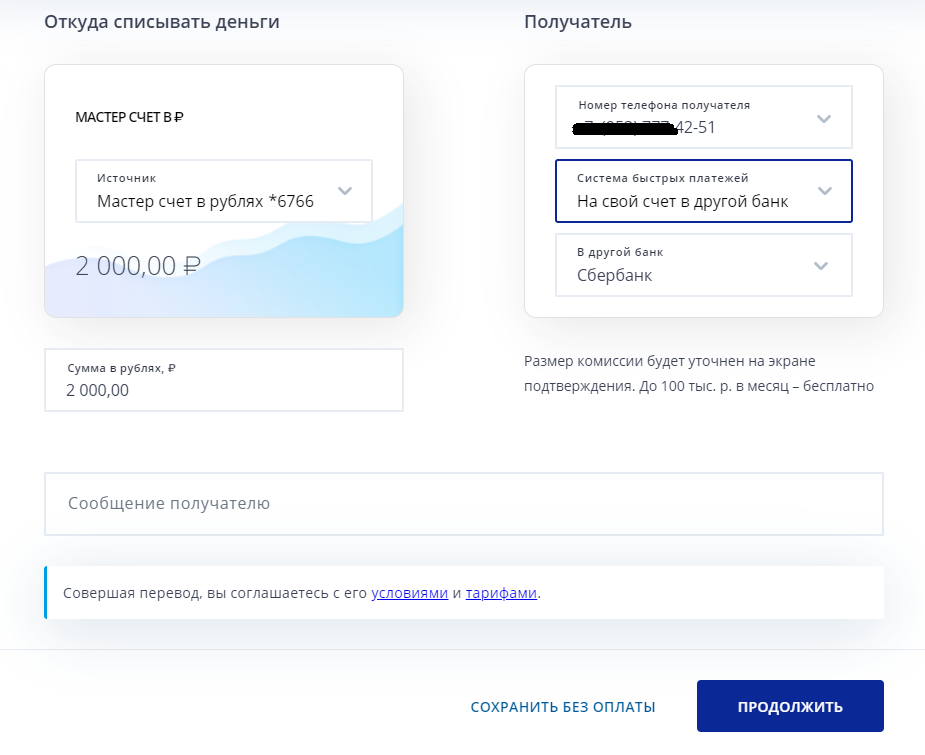
Task: Click the chevron in recipient phone number field
Action: pos(824,118)
